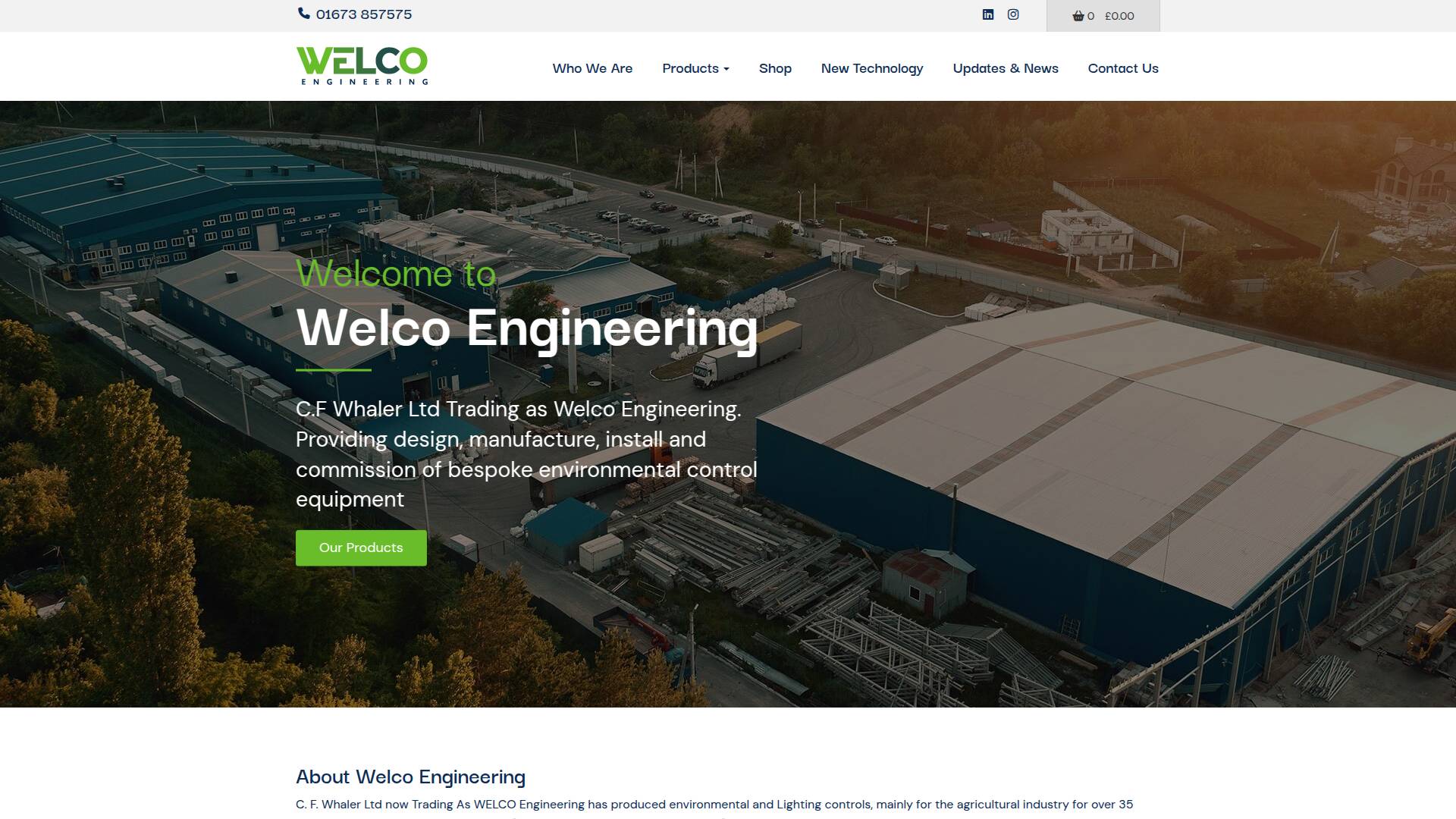Open the basket total £0.00
The height and width of the screenshot is (819, 1456).
coord(1119,16)
